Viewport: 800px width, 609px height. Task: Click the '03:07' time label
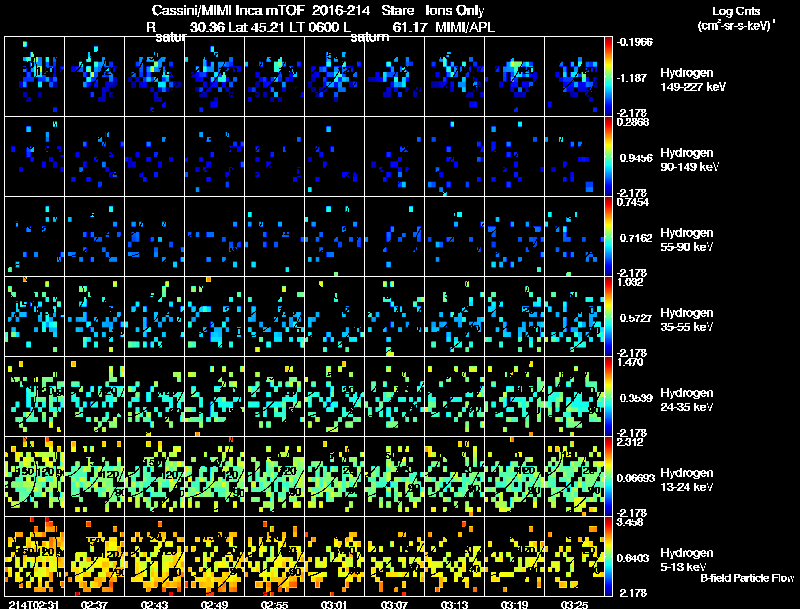(x=394, y=604)
